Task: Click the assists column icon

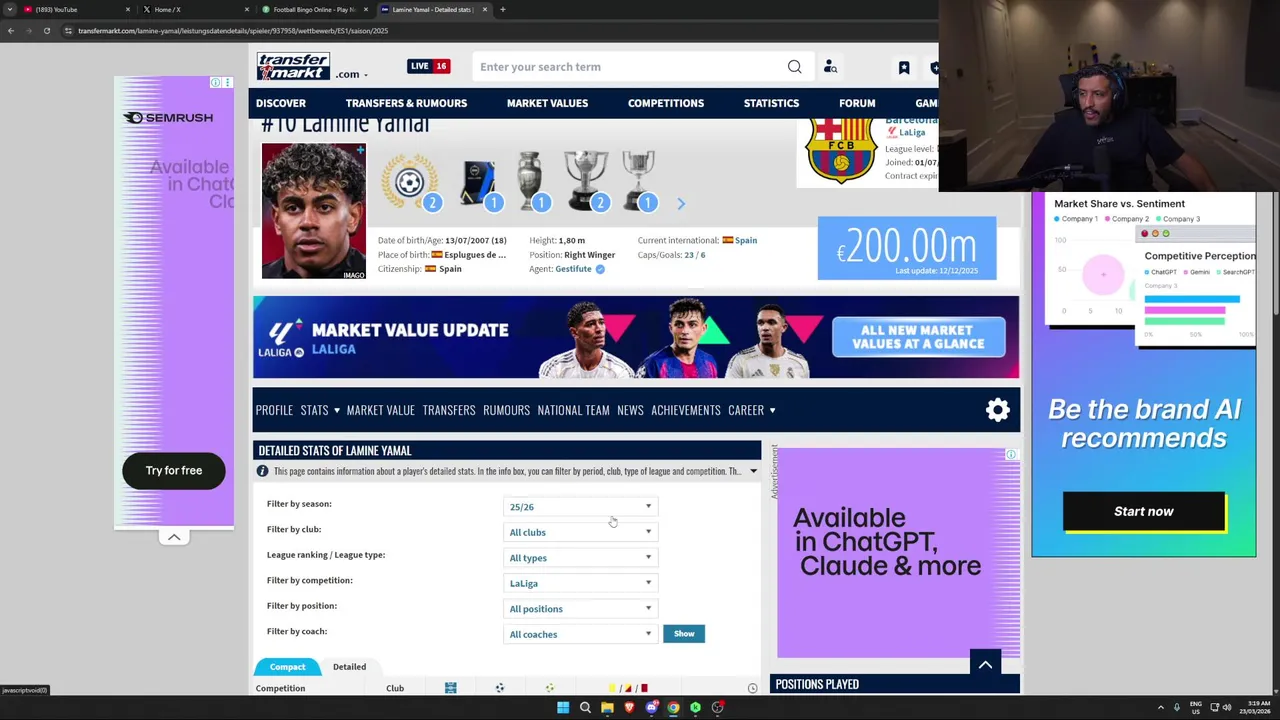Action: [x=549, y=688]
